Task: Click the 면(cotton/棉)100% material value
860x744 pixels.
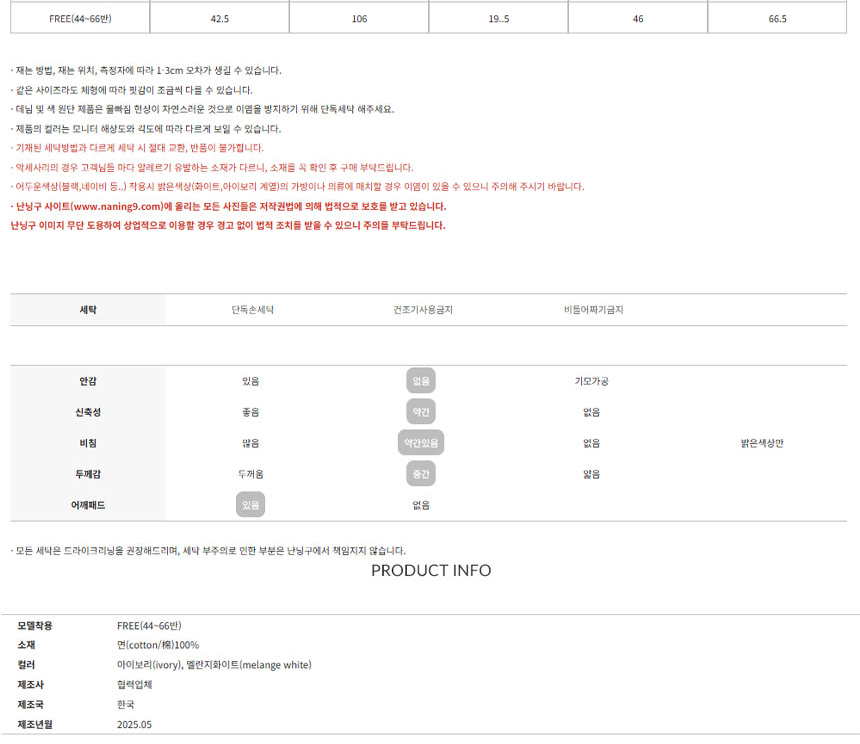Action: [x=158, y=645]
